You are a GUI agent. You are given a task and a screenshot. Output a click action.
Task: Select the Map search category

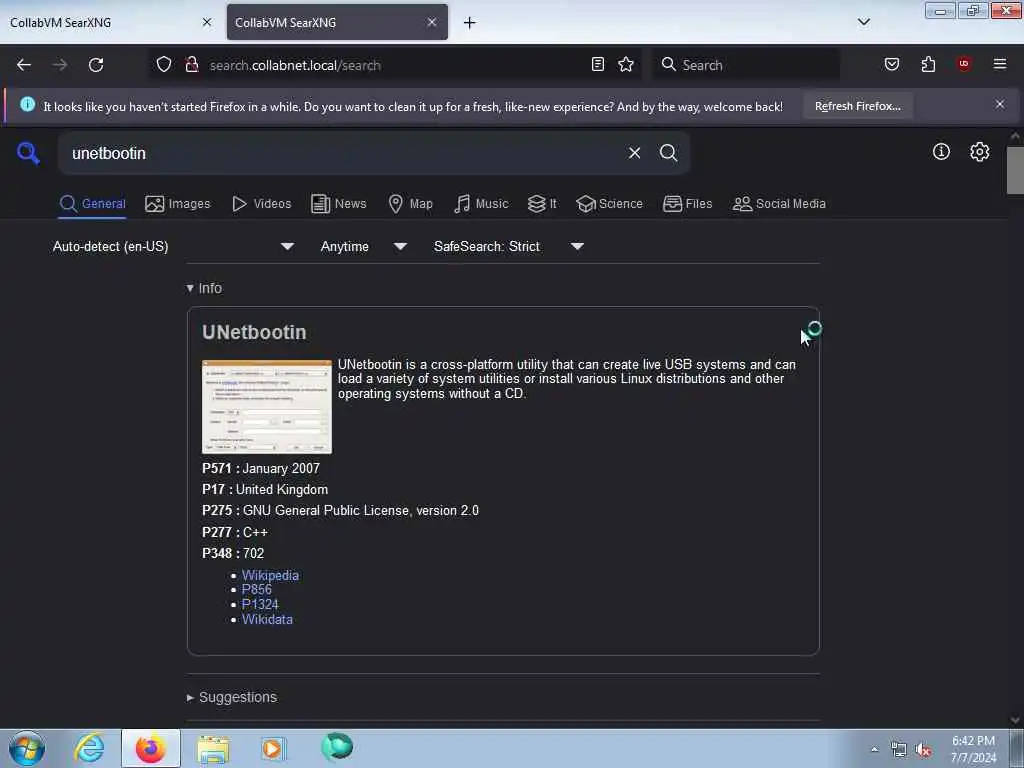coord(410,204)
